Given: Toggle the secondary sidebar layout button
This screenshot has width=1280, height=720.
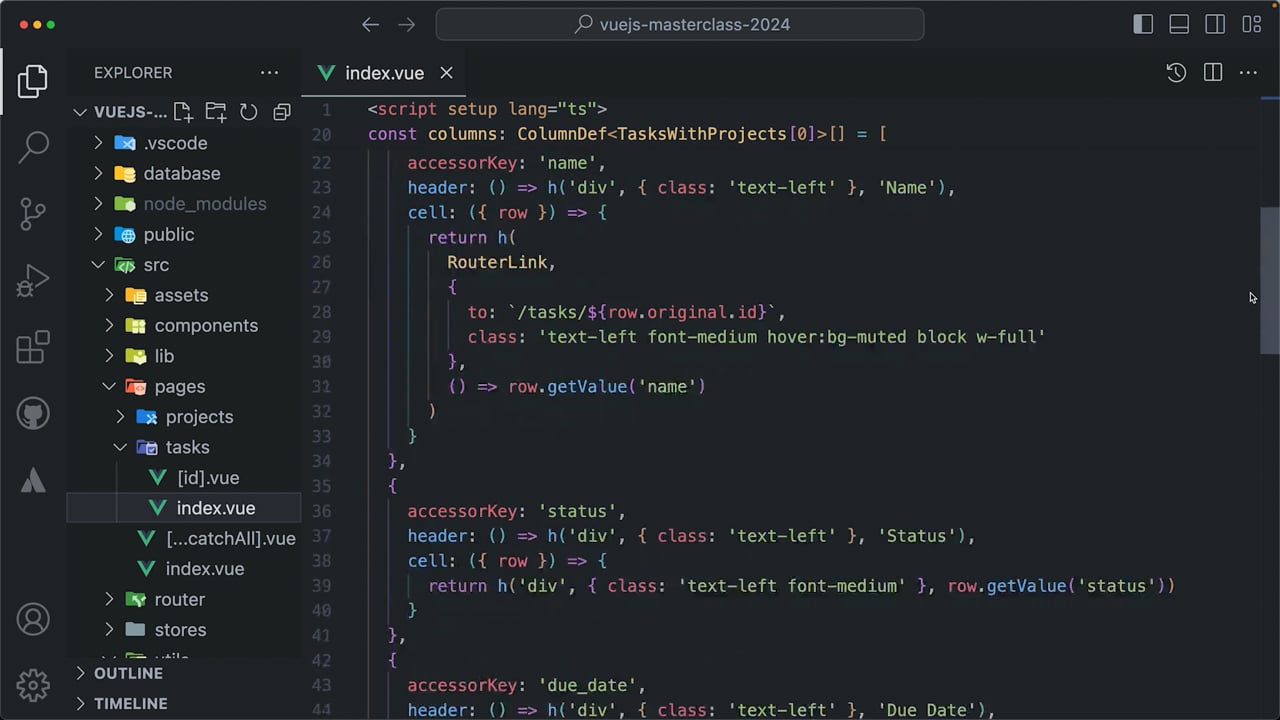Looking at the screenshot, I should tap(1215, 25).
